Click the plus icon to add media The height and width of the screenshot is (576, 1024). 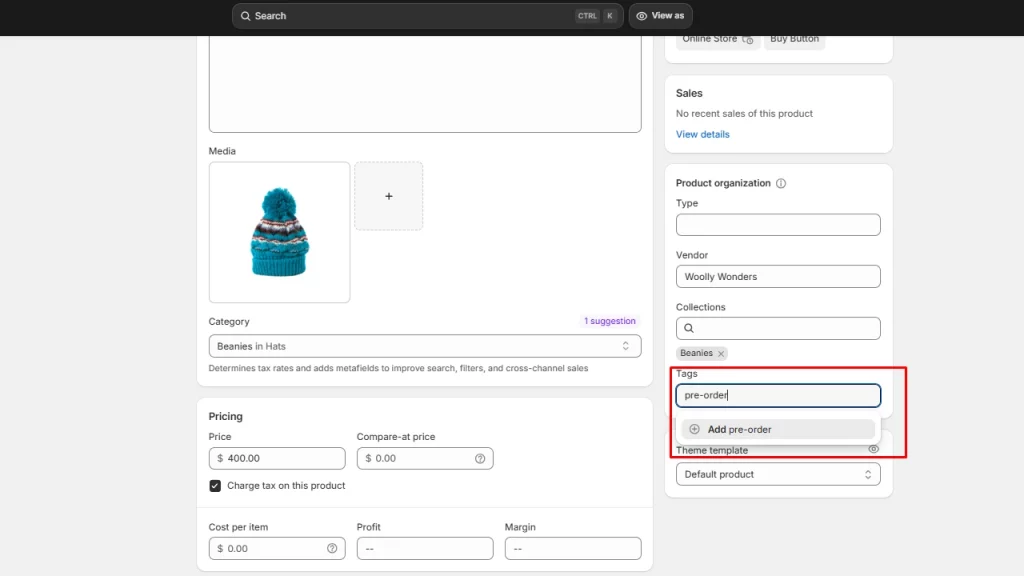click(389, 196)
